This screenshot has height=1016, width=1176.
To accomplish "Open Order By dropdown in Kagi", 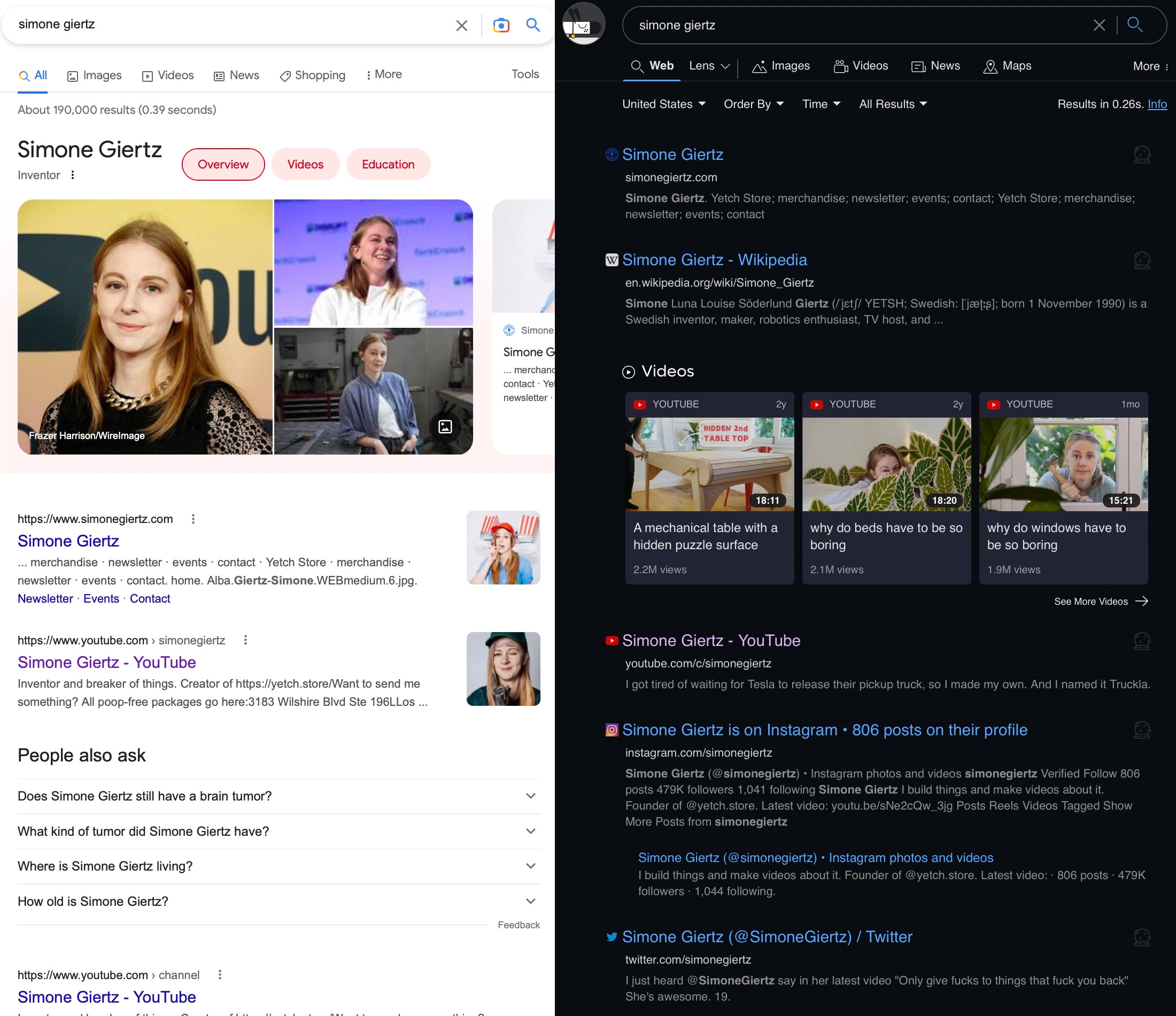I will click(x=754, y=104).
